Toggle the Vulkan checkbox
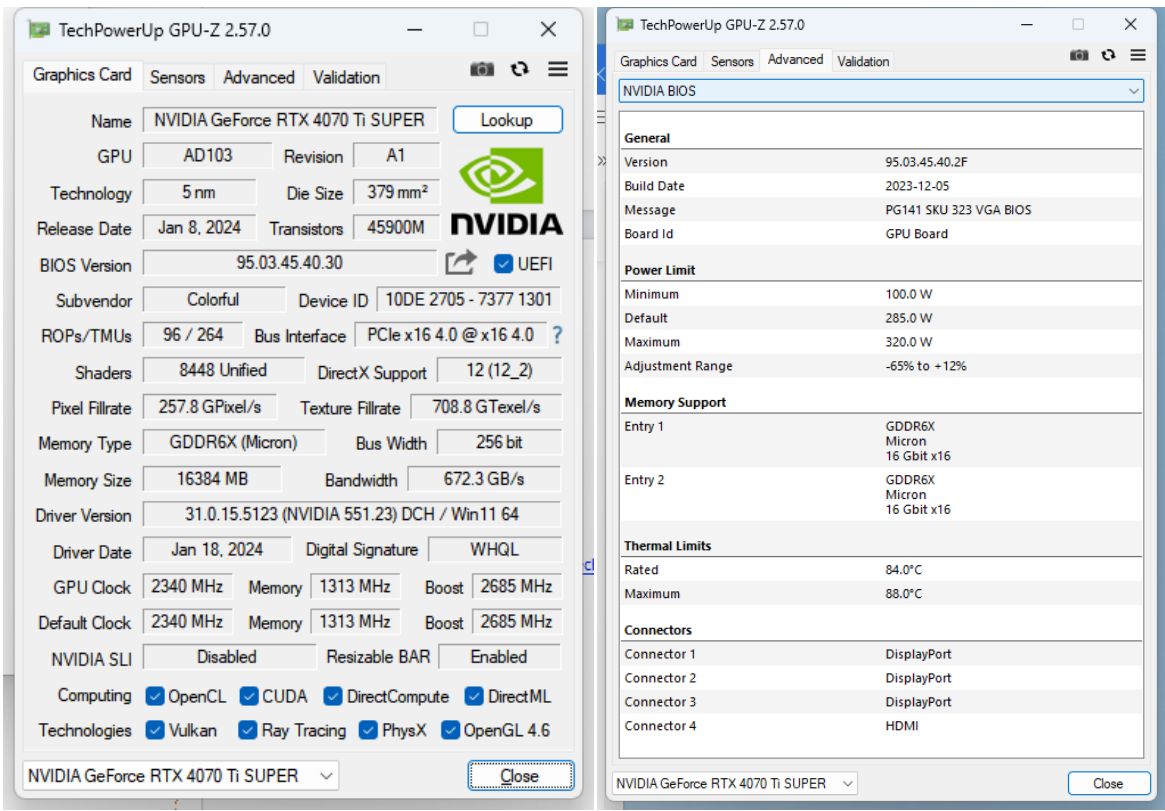 [155, 730]
